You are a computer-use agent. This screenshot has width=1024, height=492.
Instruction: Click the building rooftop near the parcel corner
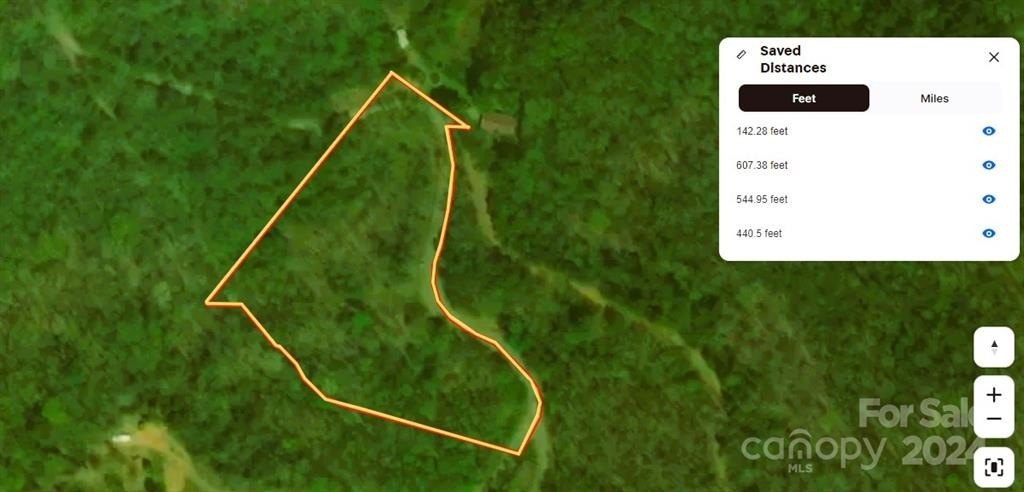point(499,123)
